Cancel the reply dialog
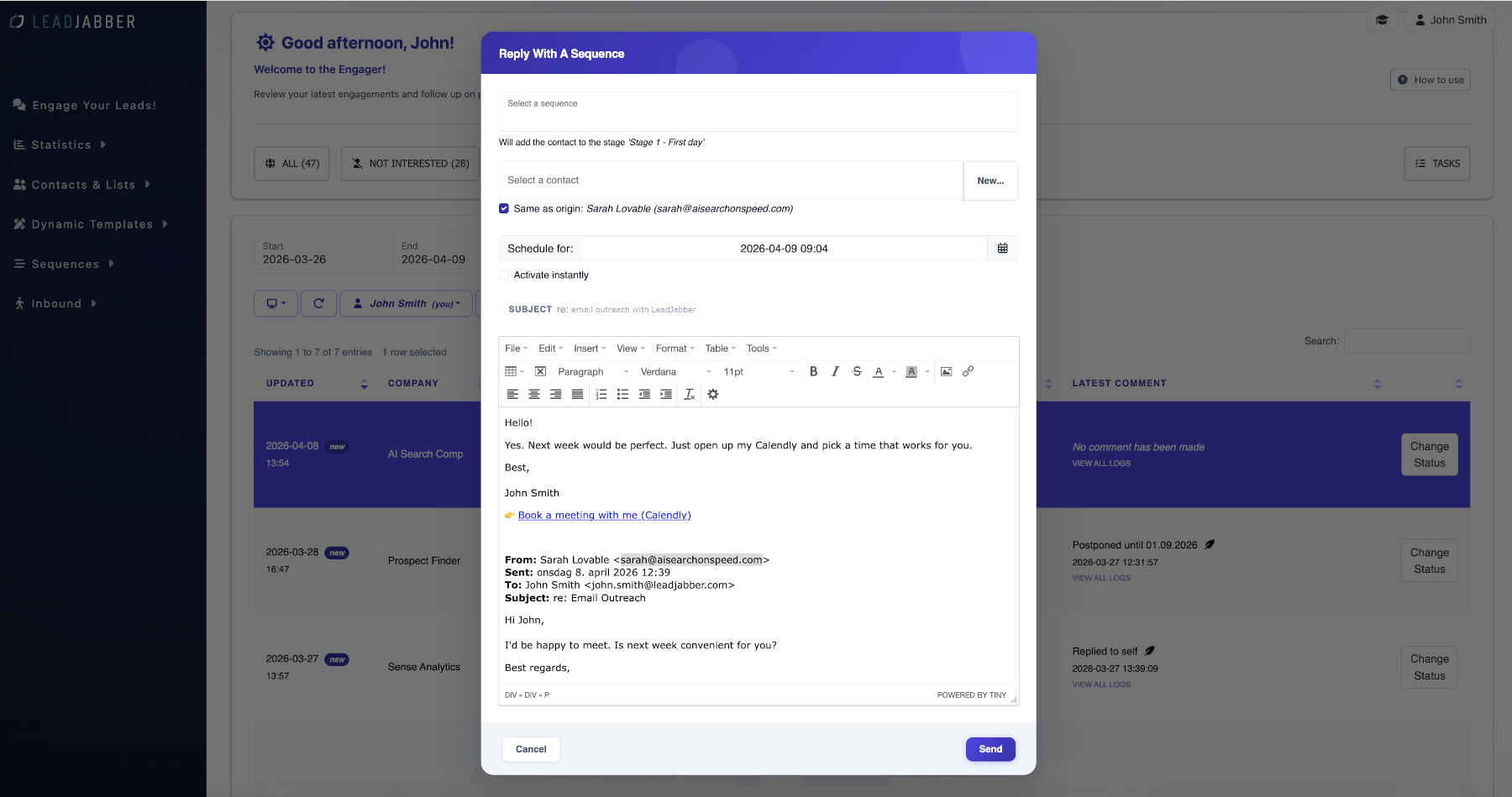Viewport: 1512px width, 797px height. click(531, 749)
